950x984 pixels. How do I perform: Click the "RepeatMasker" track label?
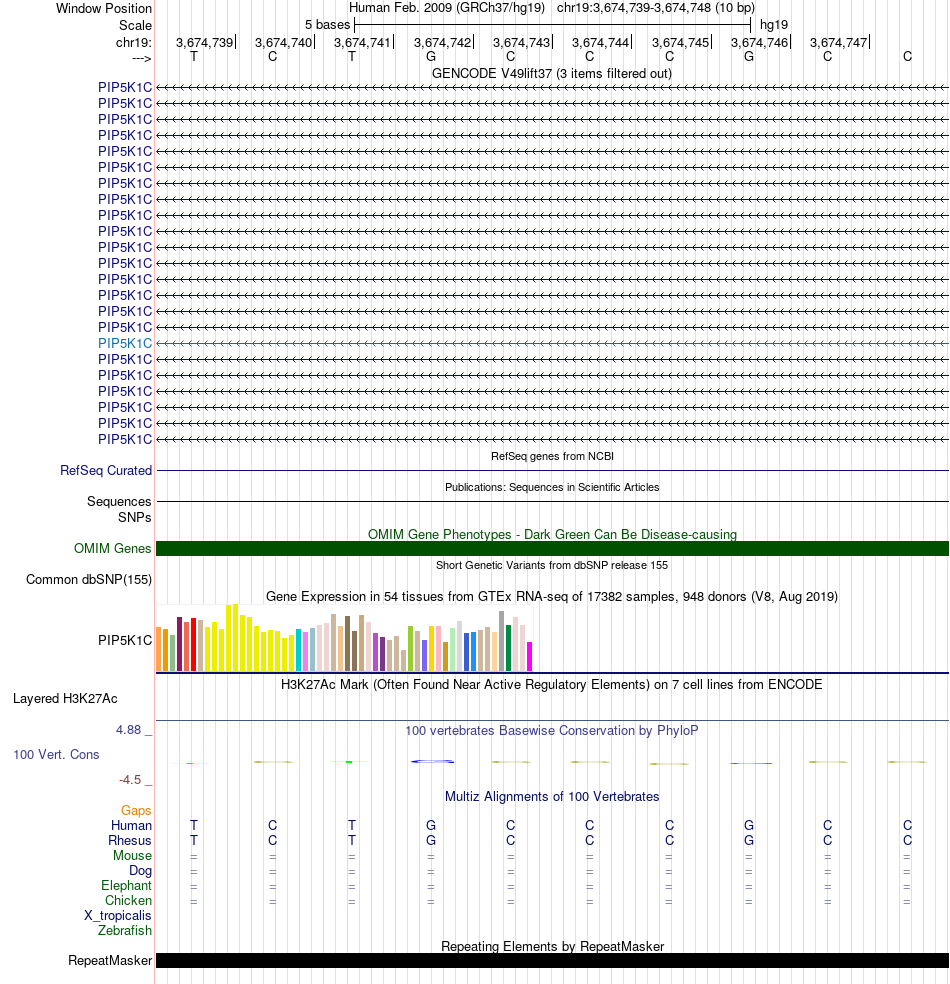pos(110,961)
